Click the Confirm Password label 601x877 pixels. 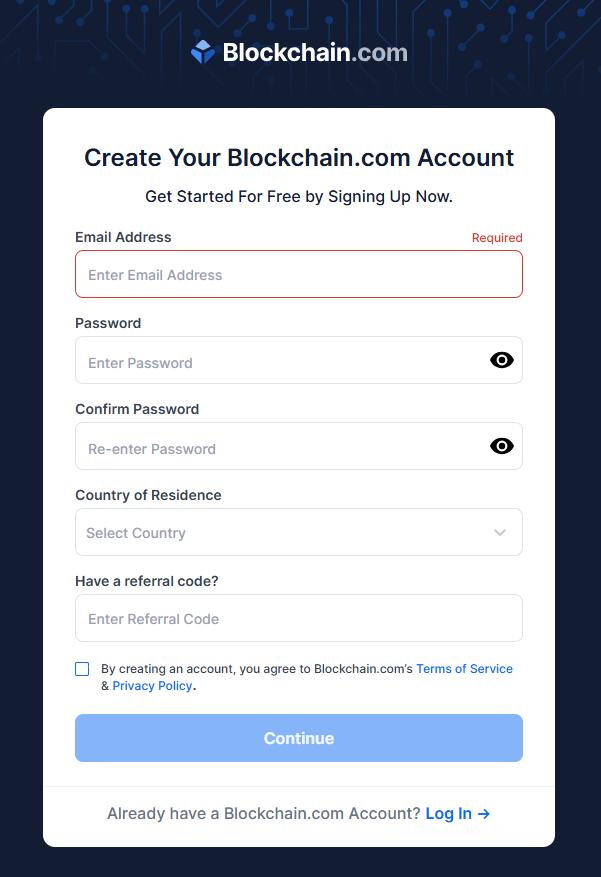[137, 409]
